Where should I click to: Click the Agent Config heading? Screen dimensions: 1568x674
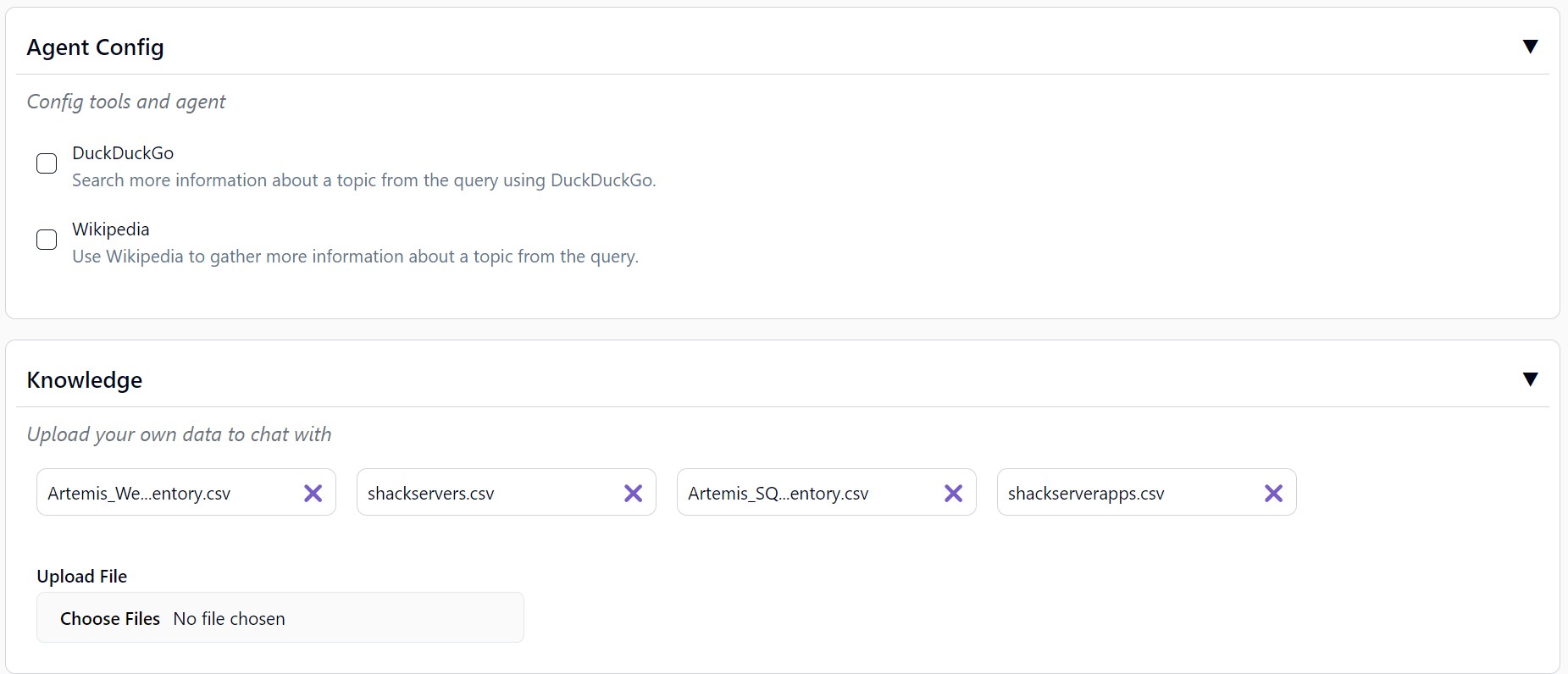(x=95, y=47)
